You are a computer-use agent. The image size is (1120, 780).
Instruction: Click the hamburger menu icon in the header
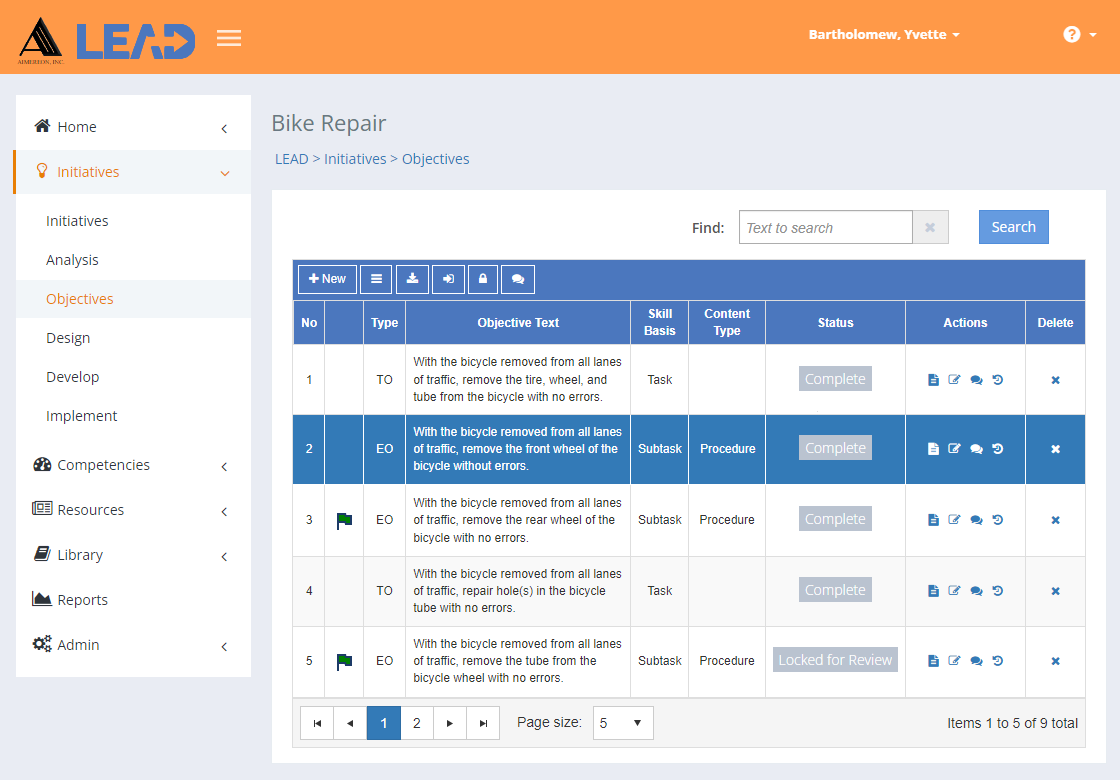[x=229, y=38]
